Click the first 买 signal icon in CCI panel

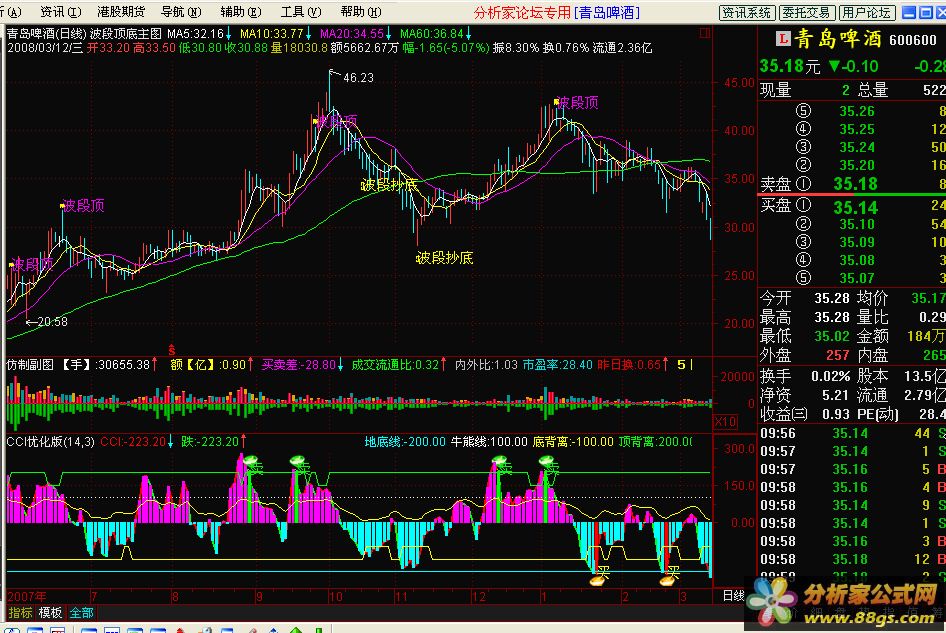coord(600,575)
